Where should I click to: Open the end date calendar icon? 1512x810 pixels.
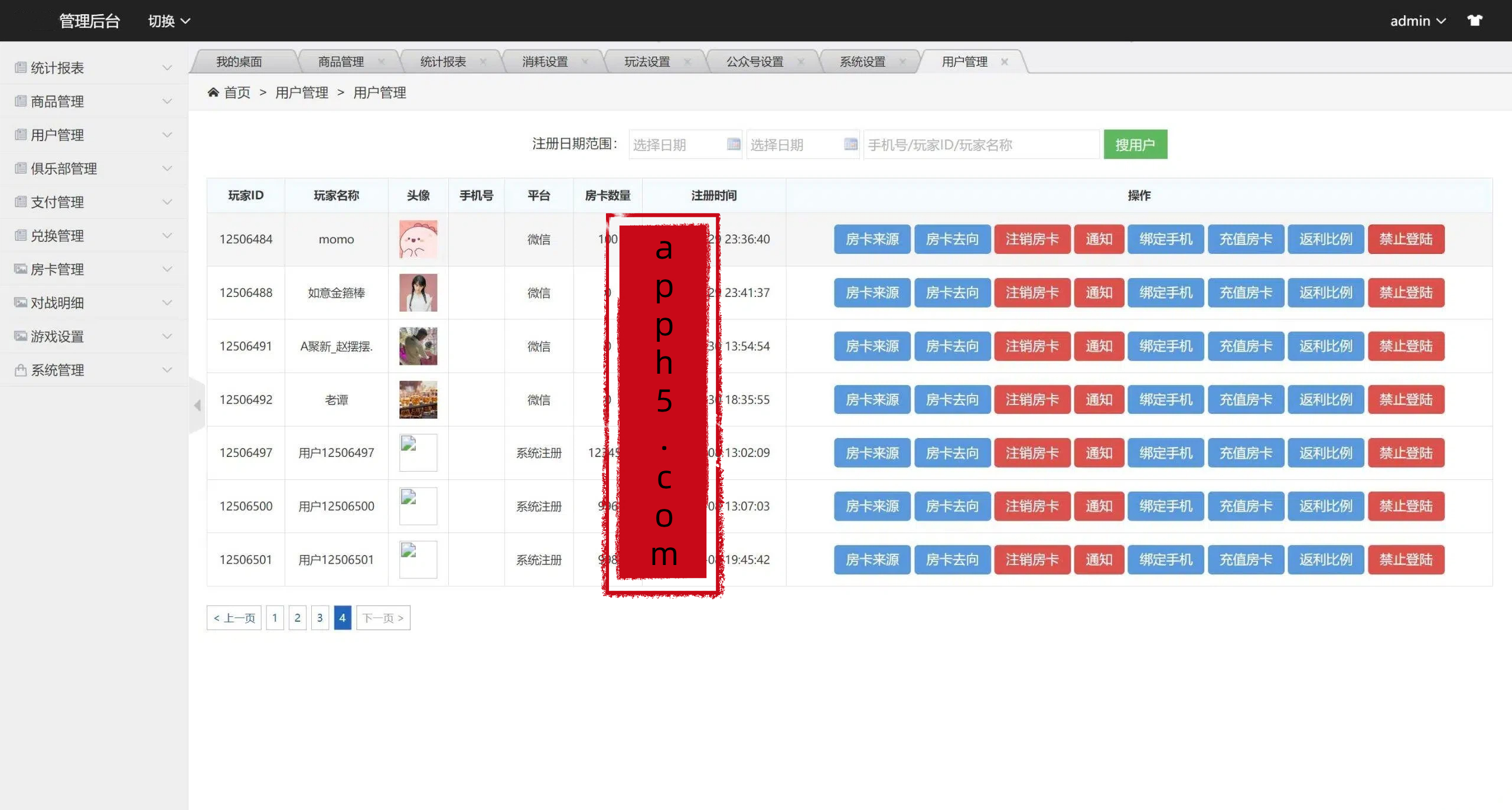coord(850,144)
